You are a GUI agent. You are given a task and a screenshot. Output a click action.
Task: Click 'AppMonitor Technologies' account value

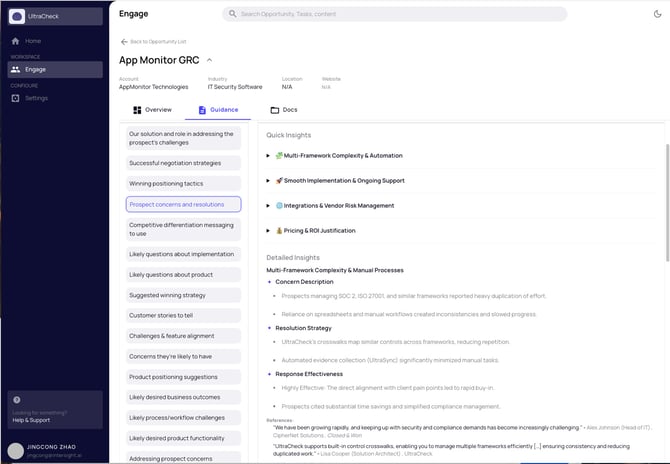point(153,87)
